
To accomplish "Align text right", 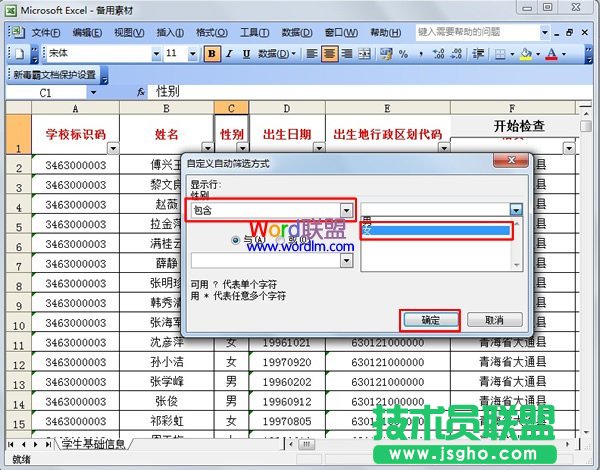I will click(347, 54).
